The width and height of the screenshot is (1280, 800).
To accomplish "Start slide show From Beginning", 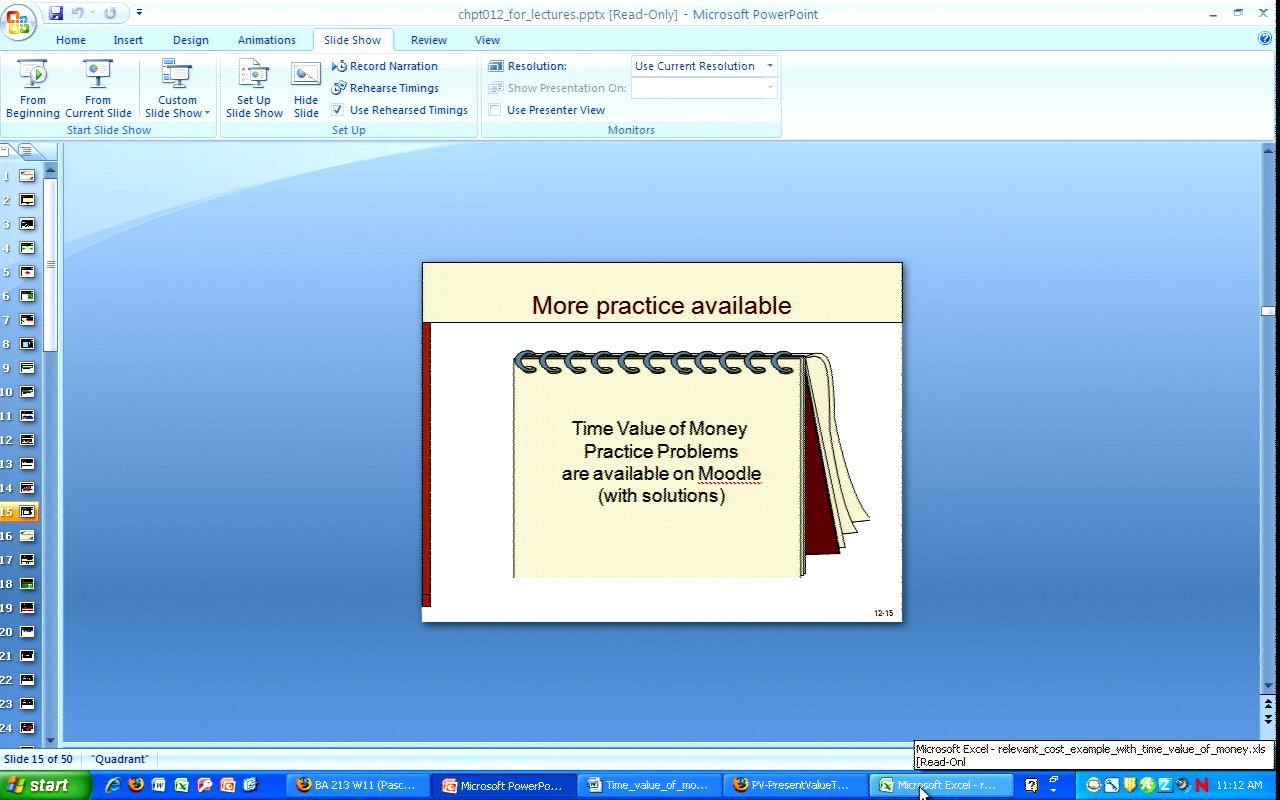I will pyautogui.click(x=33, y=89).
